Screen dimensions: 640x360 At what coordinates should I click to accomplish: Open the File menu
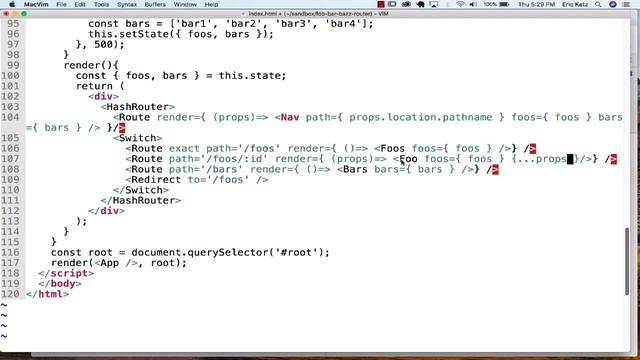click(x=62, y=4)
